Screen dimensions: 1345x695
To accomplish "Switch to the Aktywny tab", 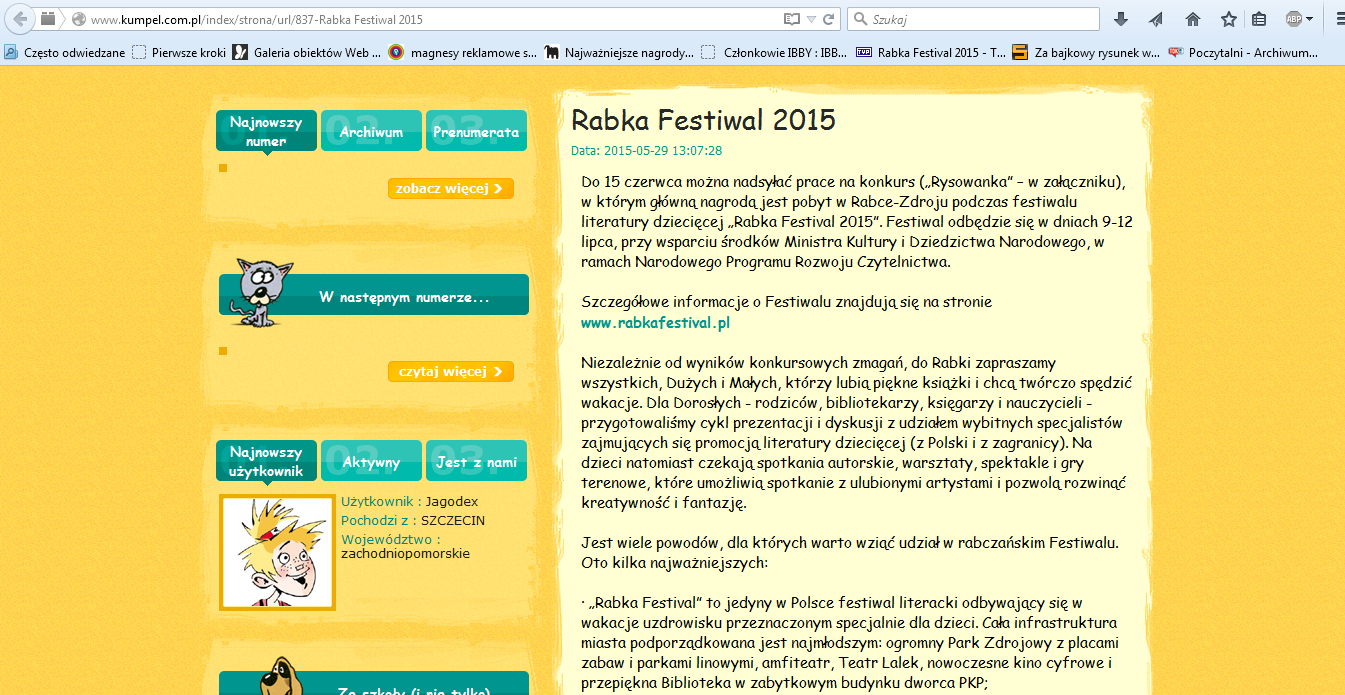I will (371, 461).
